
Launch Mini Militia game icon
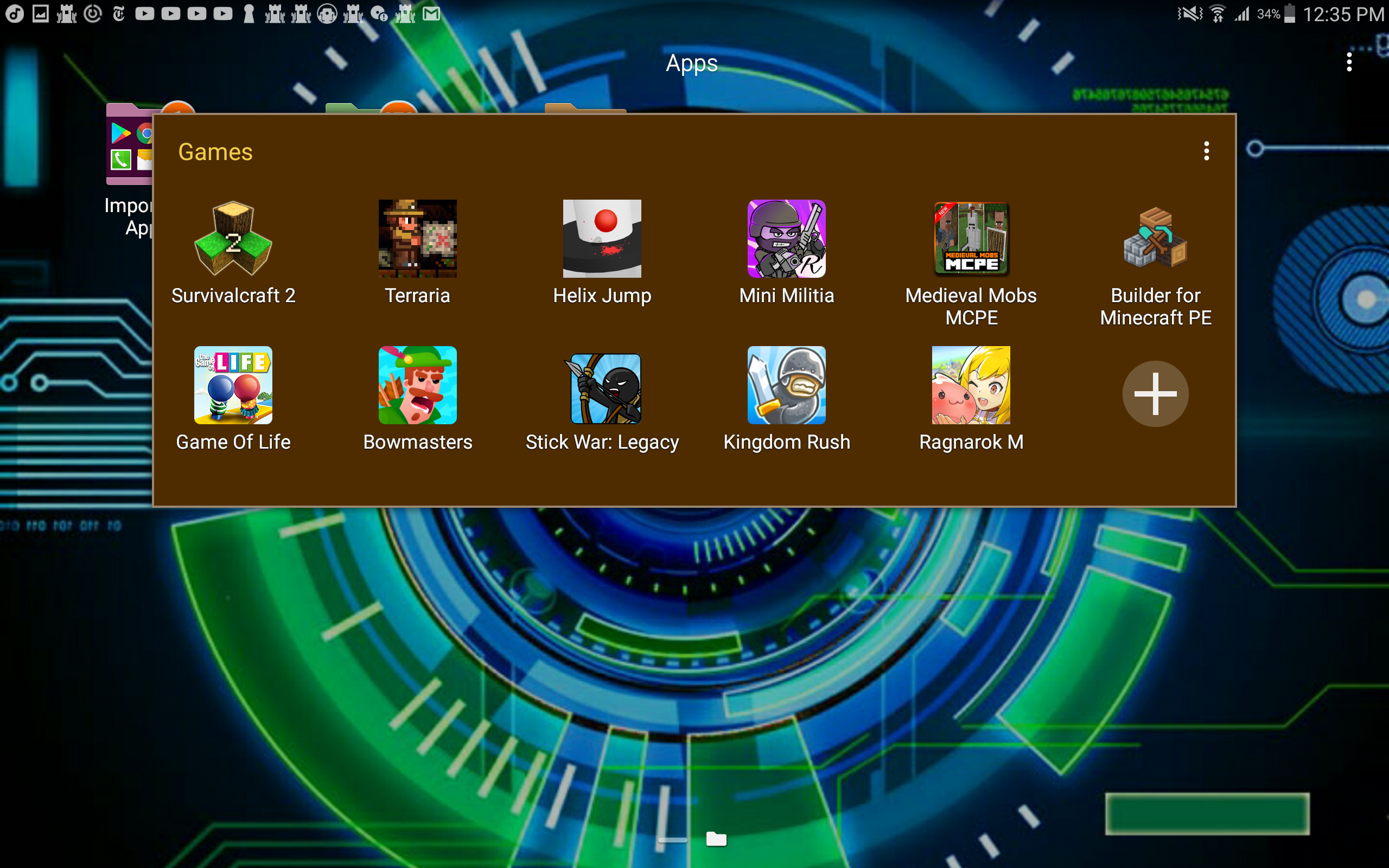tap(786, 238)
